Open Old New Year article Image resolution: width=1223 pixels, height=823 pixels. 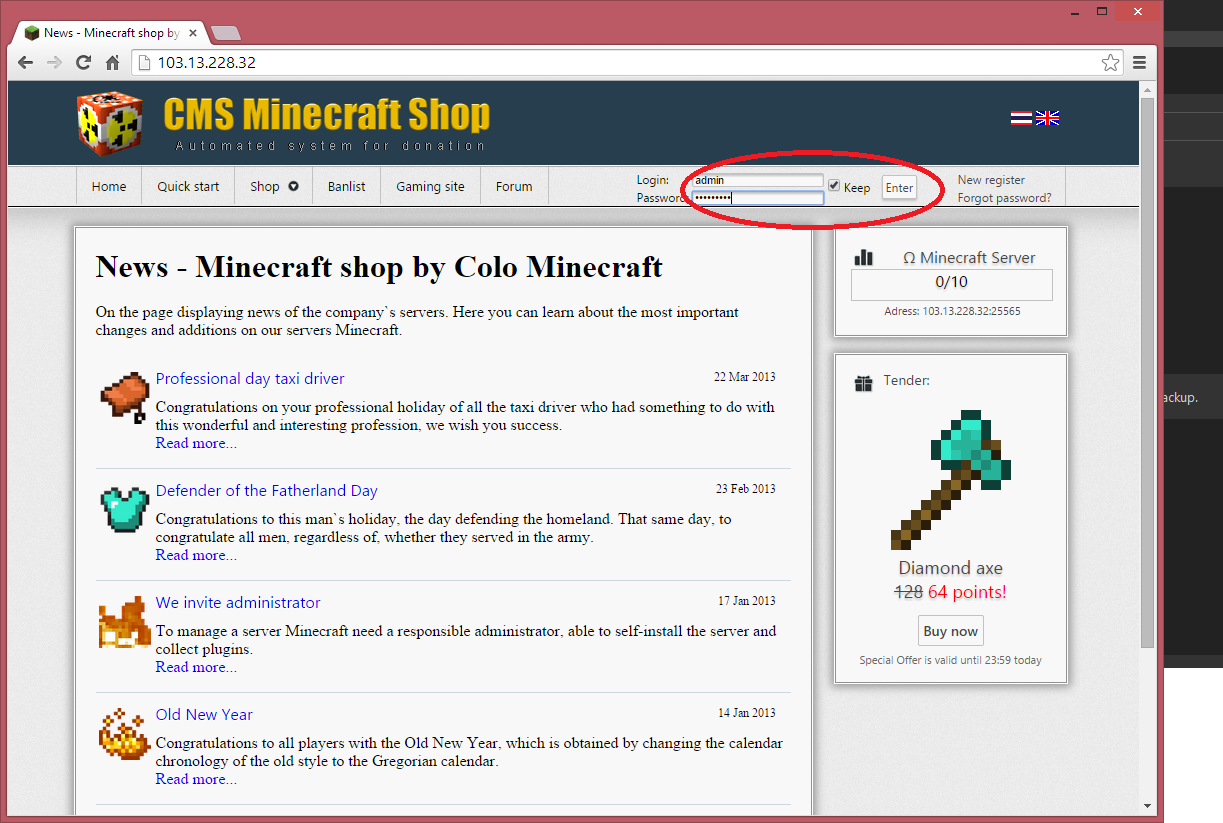tap(204, 715)
